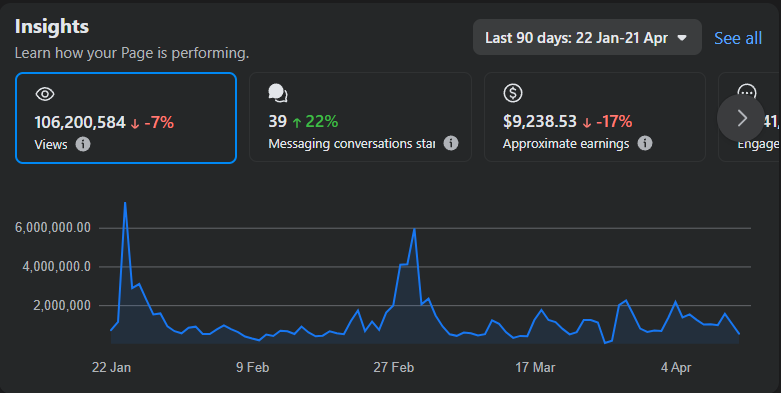Open the Last 90 days date dropdown
The image size is (781, 393).
587,37
